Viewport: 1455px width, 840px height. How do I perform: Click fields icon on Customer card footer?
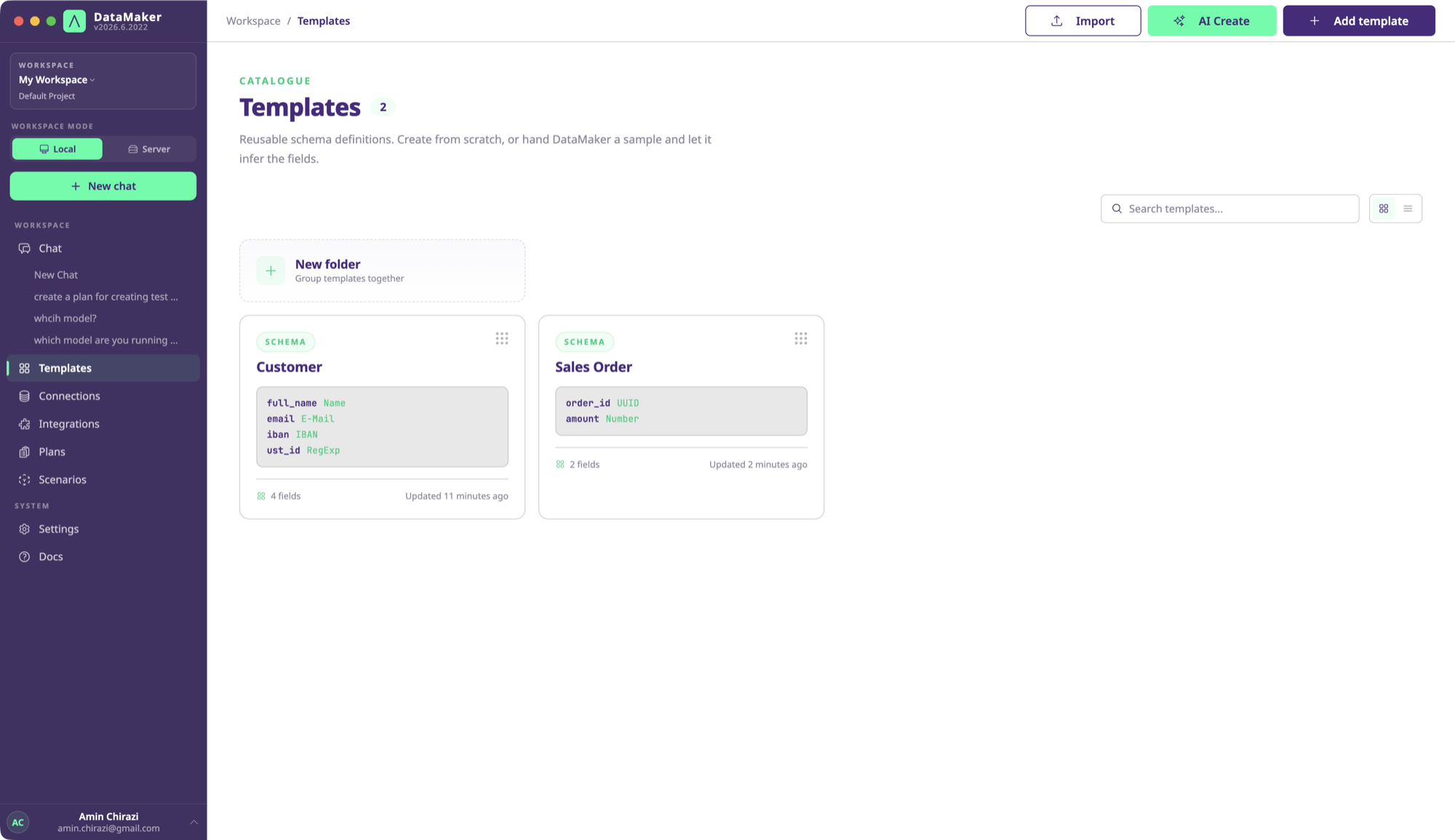[261, 496]
